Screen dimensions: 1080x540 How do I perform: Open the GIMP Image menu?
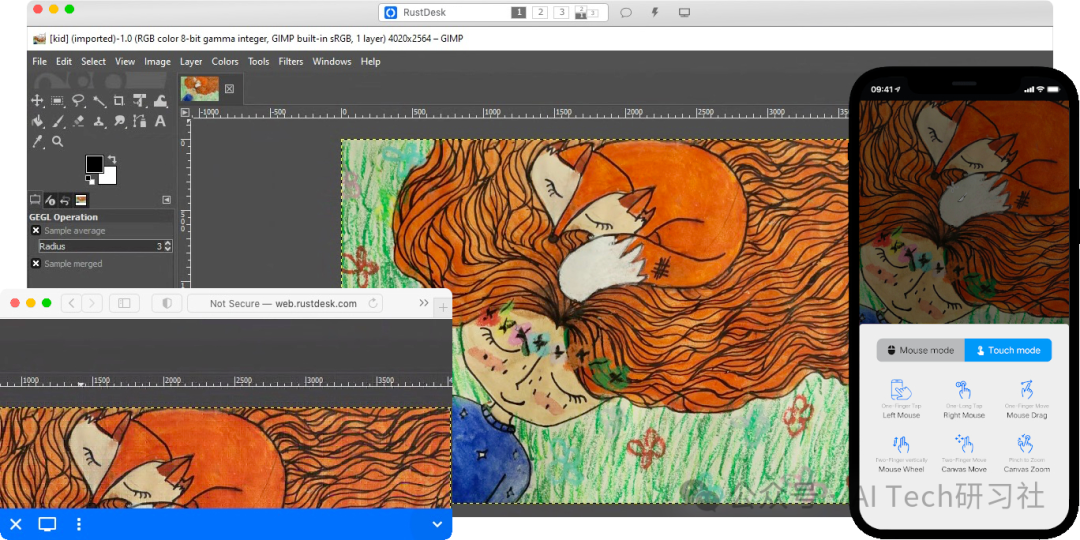pyautogui.click(x=157, y=61)
